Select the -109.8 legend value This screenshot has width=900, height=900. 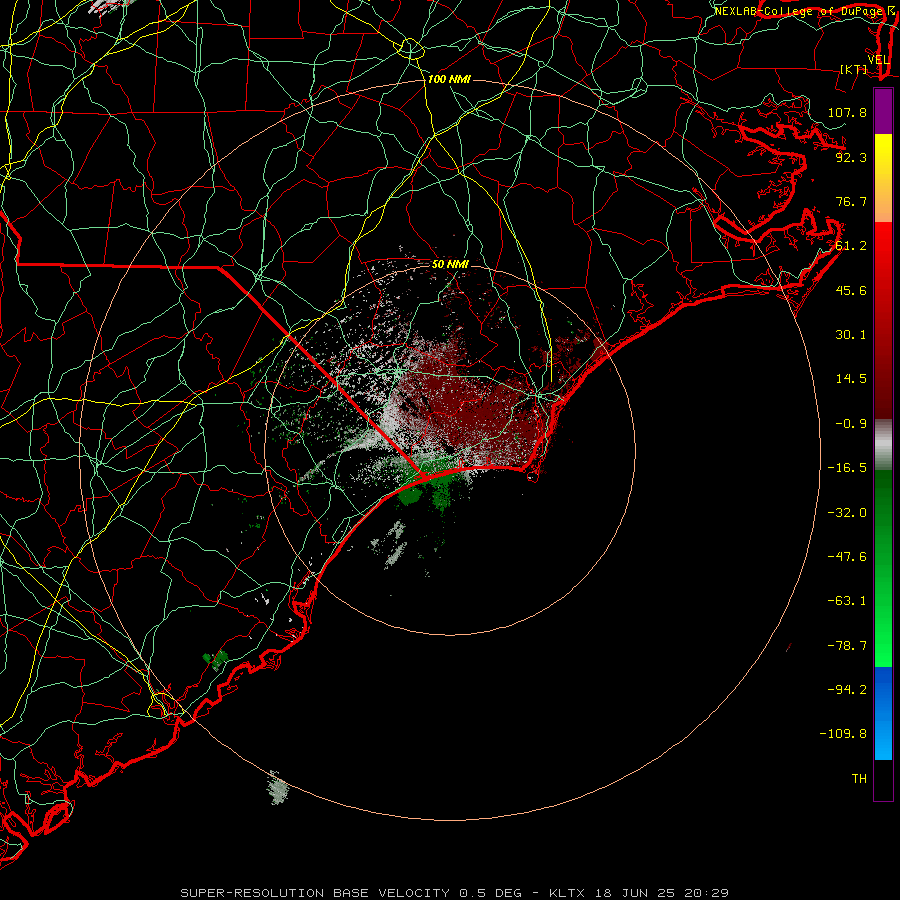(843, 734)
